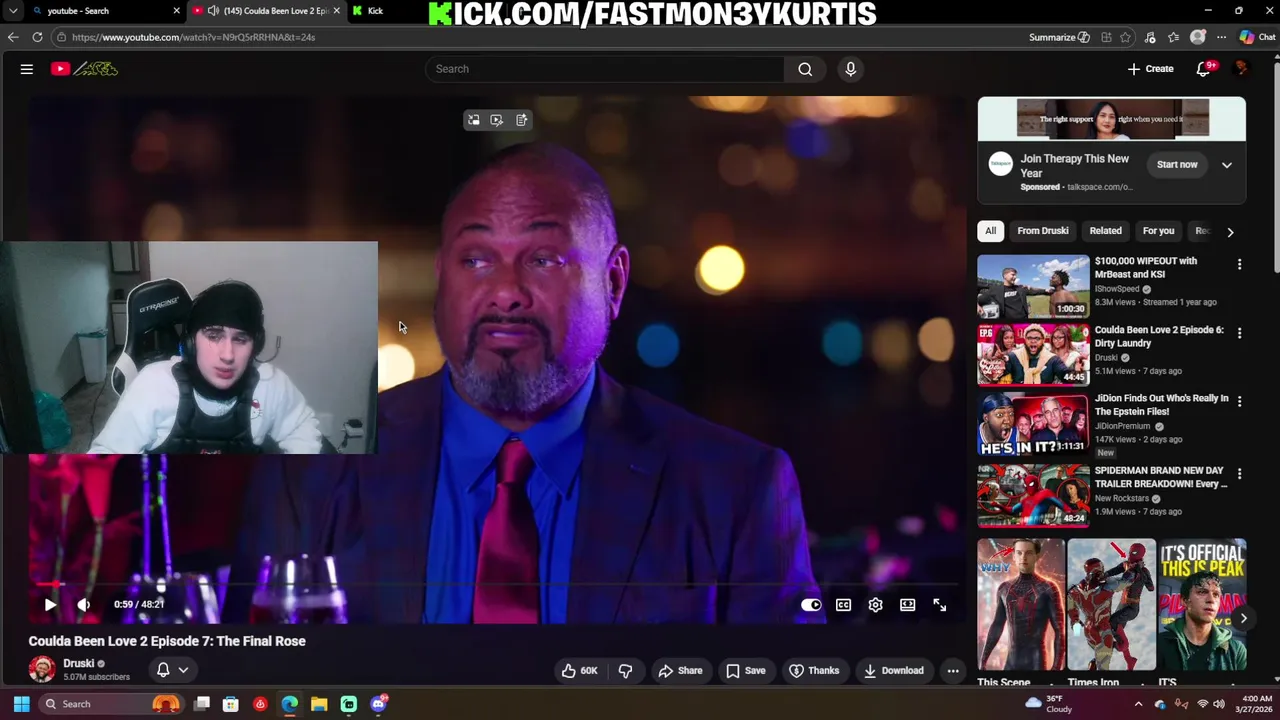Switch to the Kick browser tab

(375, 11)
